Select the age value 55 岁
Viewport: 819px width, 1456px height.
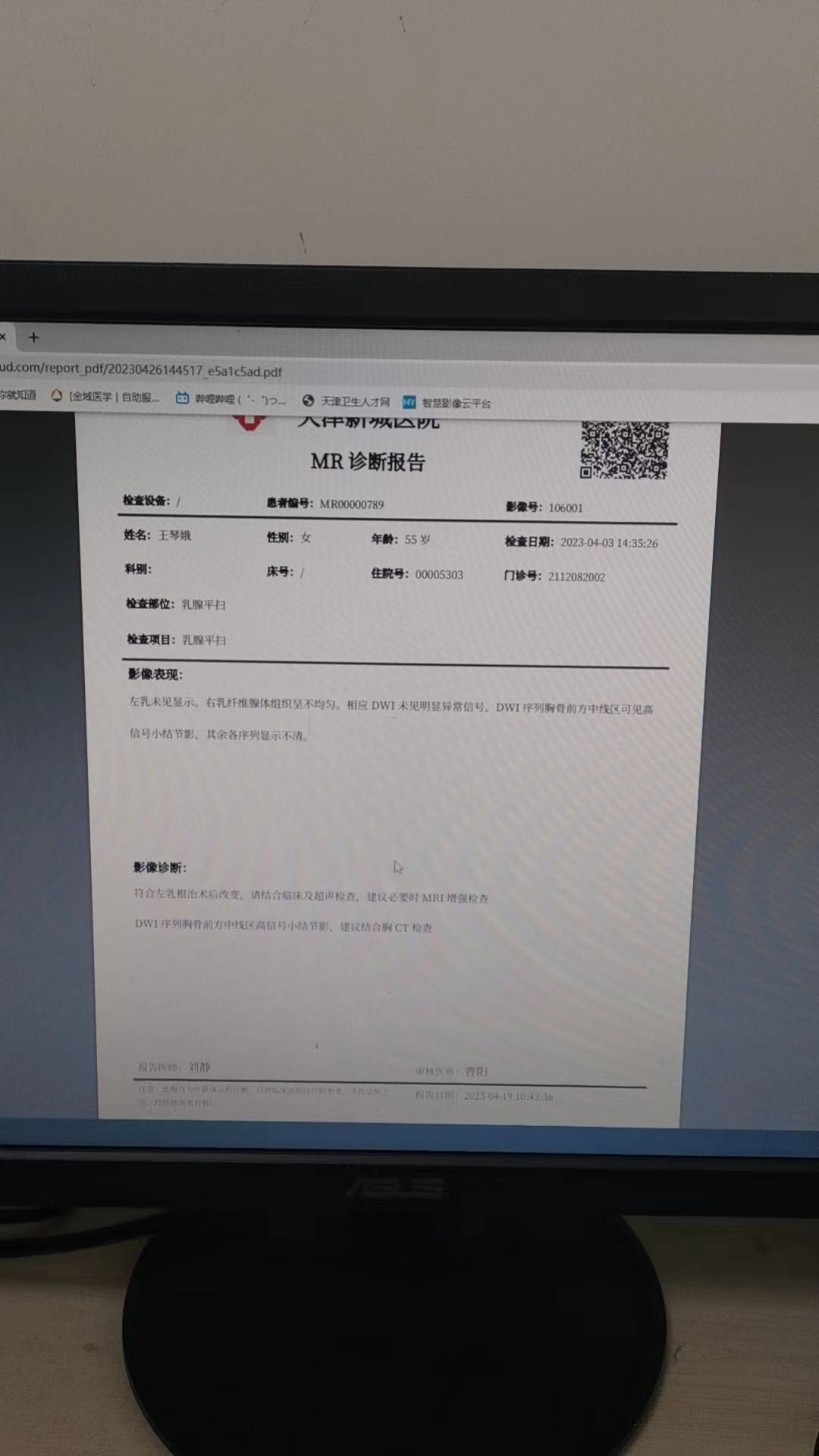coord(417,539)
